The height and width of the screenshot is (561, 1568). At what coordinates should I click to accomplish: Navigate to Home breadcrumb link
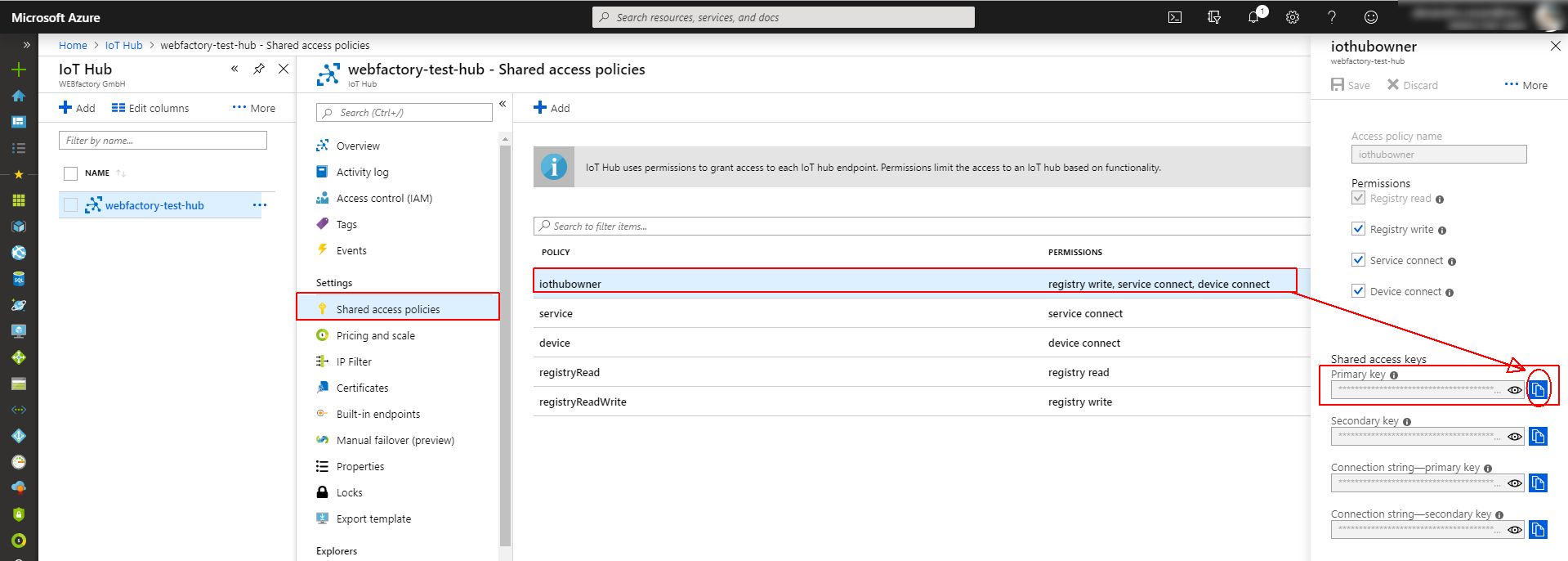tap(73, 45)
